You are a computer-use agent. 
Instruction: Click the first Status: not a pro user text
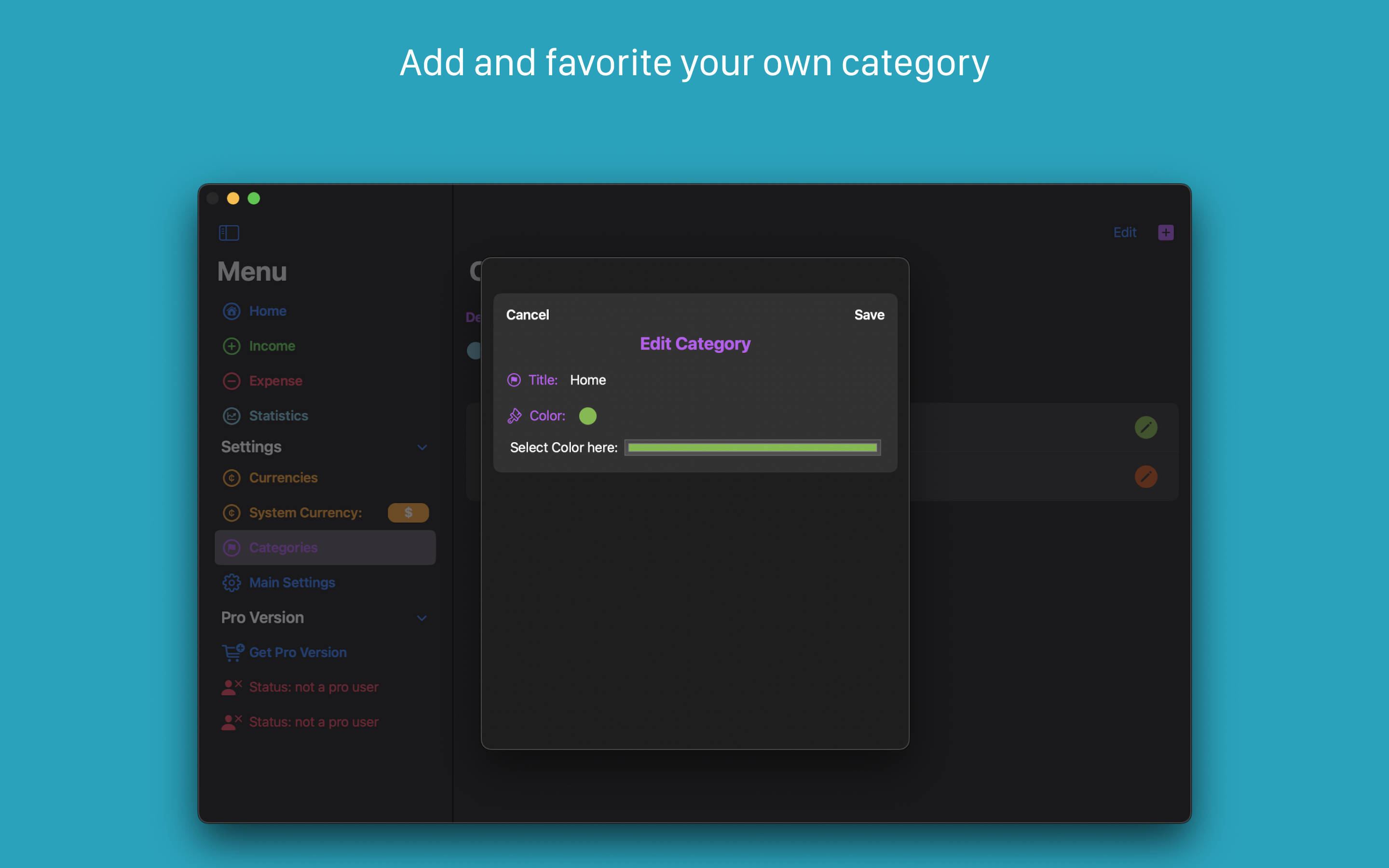tap(313, 687)
